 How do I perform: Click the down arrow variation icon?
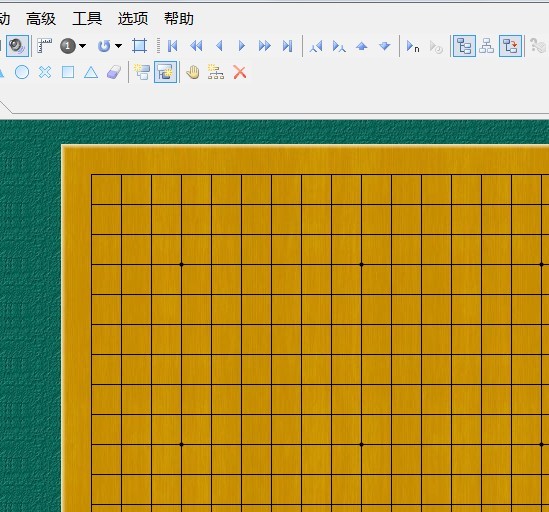(385, 46)
